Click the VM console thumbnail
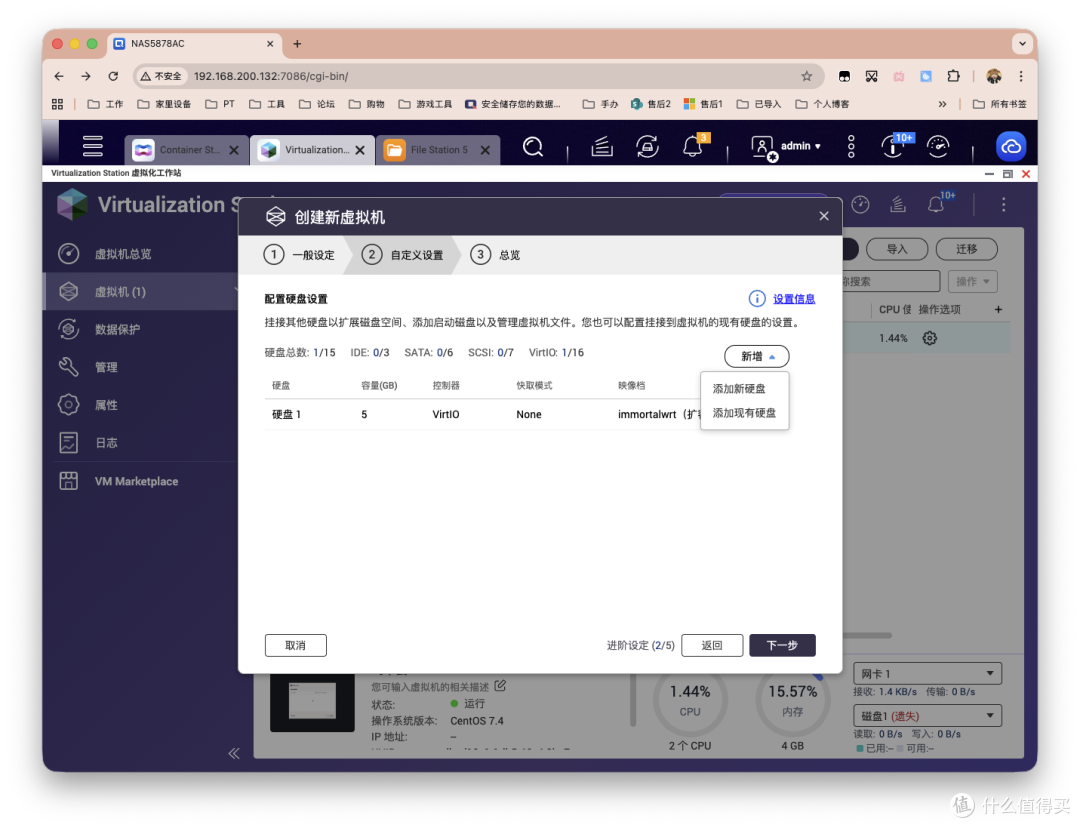The image size is (1080, 828). coord(312,703)
